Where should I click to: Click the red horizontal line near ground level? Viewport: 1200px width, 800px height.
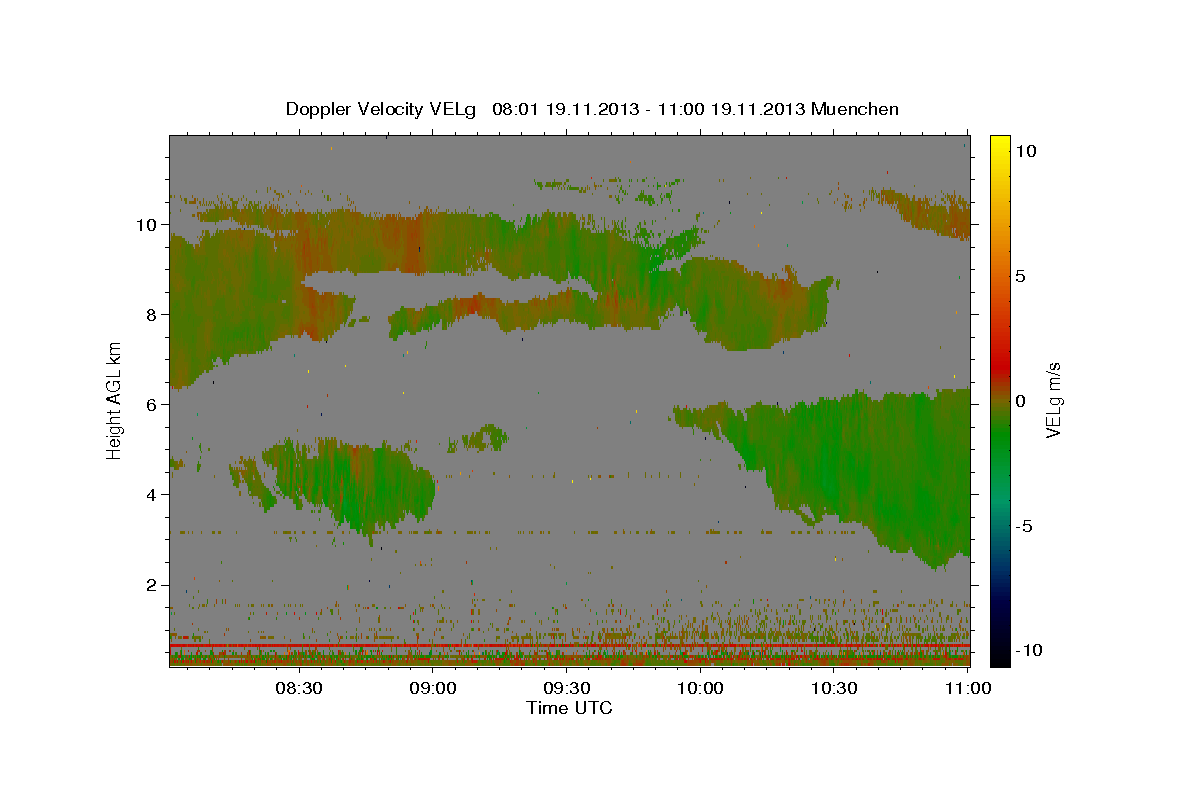tap(570, 646)
